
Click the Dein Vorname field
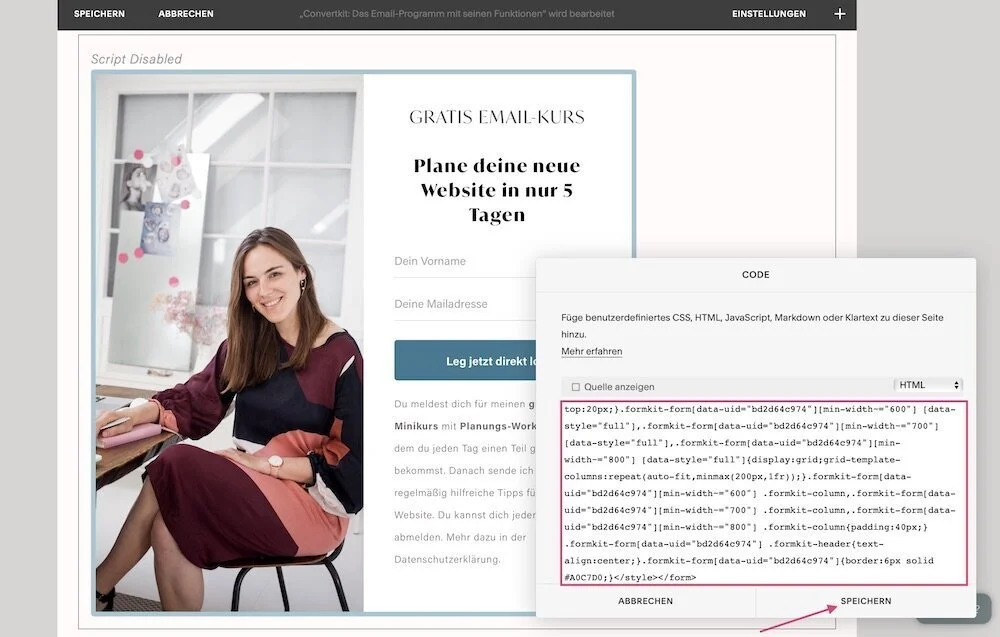pos(464,261)
